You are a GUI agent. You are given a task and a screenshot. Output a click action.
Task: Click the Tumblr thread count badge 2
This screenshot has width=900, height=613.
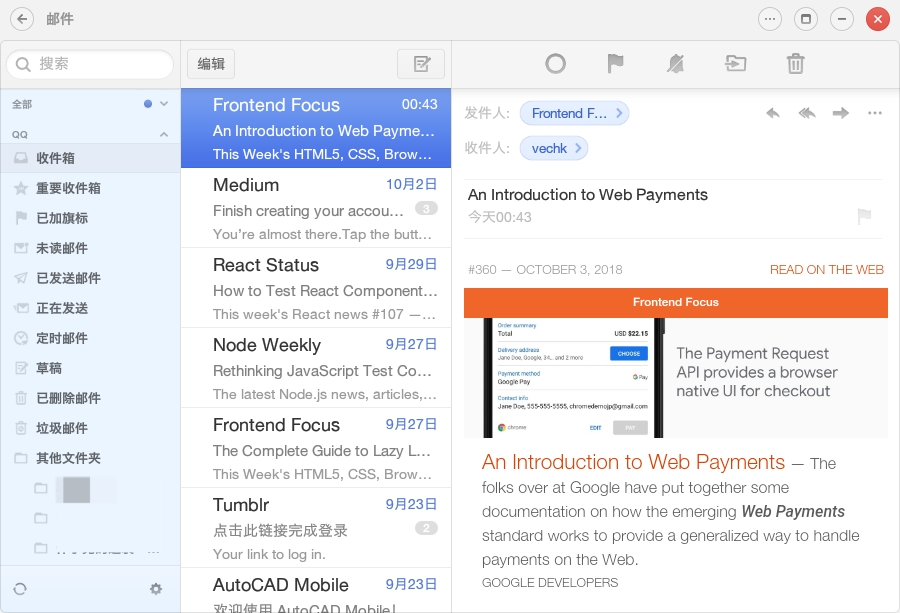[426, 528]
